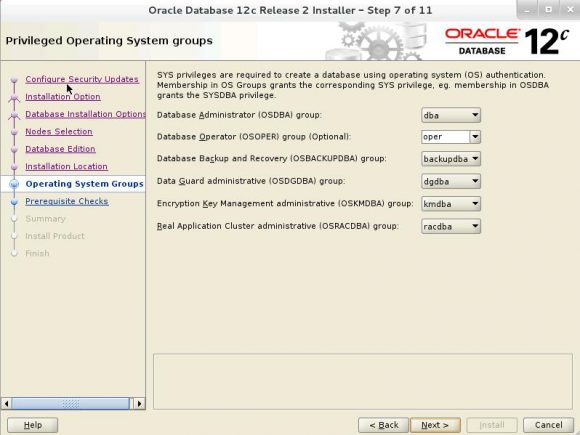580x435 pixels.
Task: Proceed with the Next button
Action: click(x=435, y=425)
